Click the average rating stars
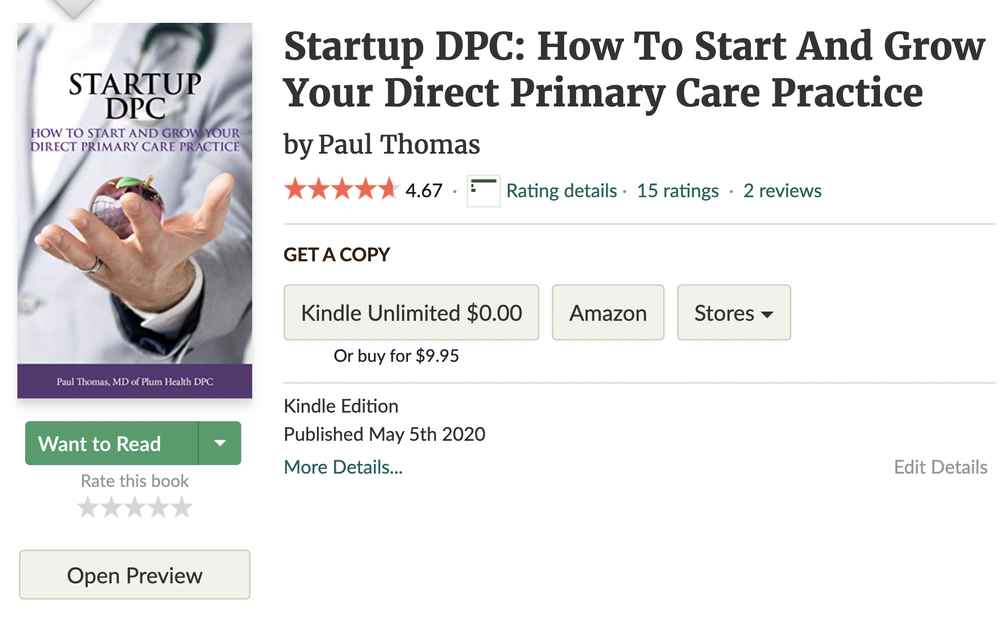The height and width of the screenshot is (617, 1000). pyautogui.click(x=341, y=190)
